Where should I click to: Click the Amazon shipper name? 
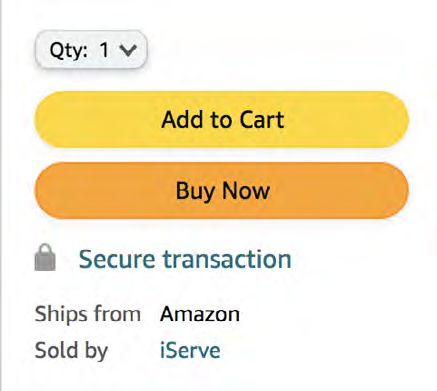point(200,314)
